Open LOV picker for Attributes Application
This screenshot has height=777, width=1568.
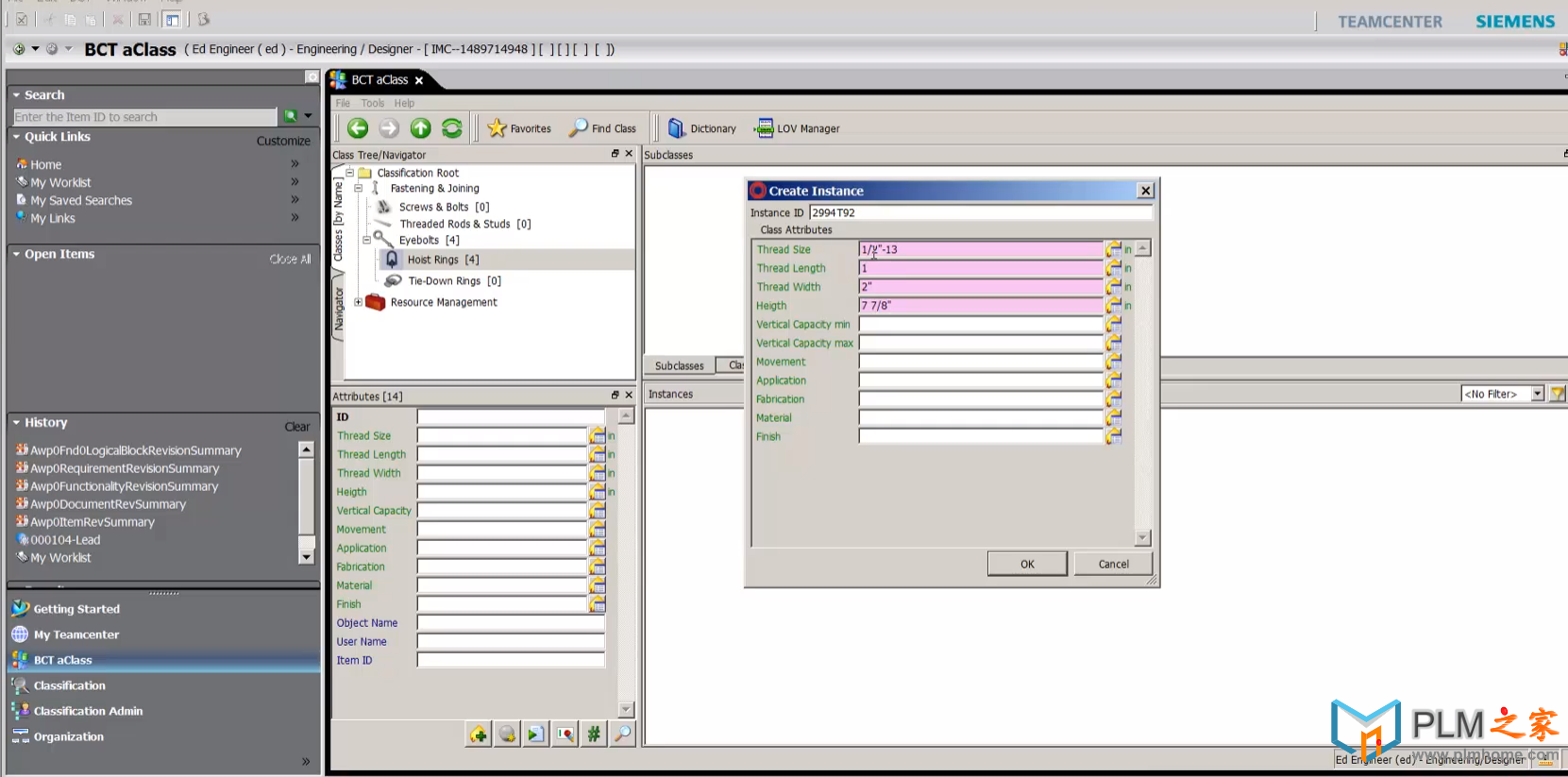[x=598, y=548]
